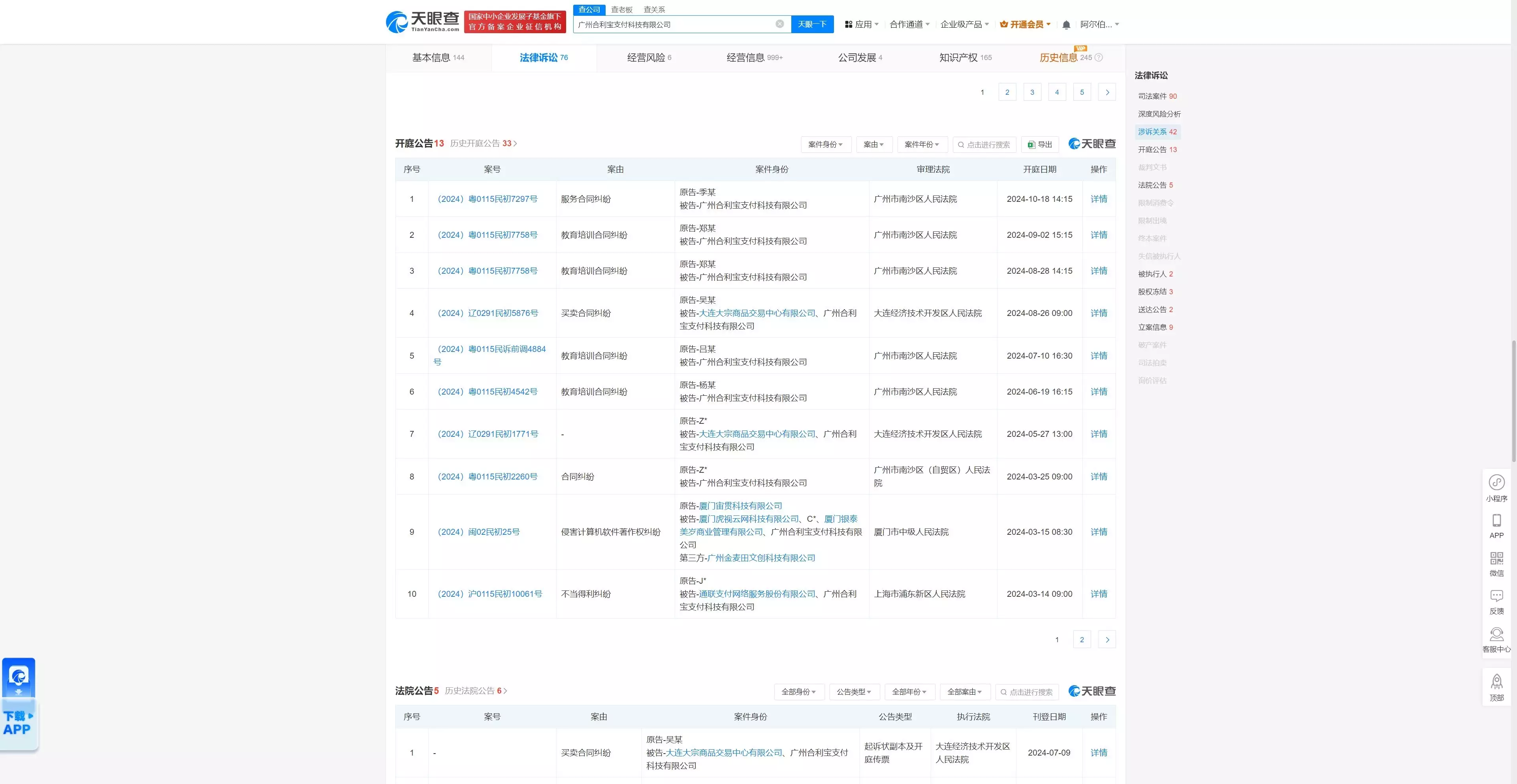Filter 法院公告 by 全部身份 dropdown

pos(799,692)
